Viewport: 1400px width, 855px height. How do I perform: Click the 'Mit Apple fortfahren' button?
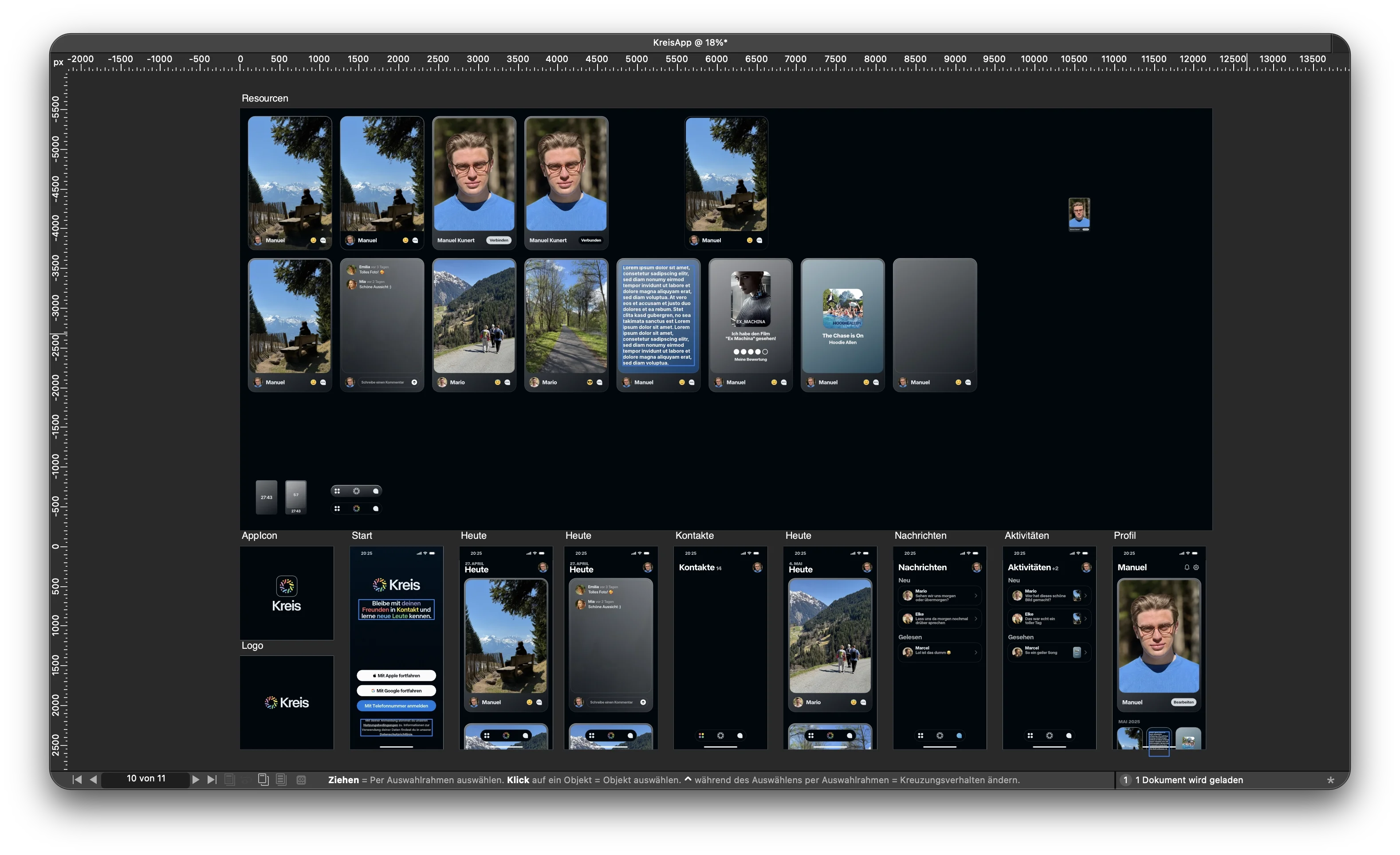pos(397,675)
